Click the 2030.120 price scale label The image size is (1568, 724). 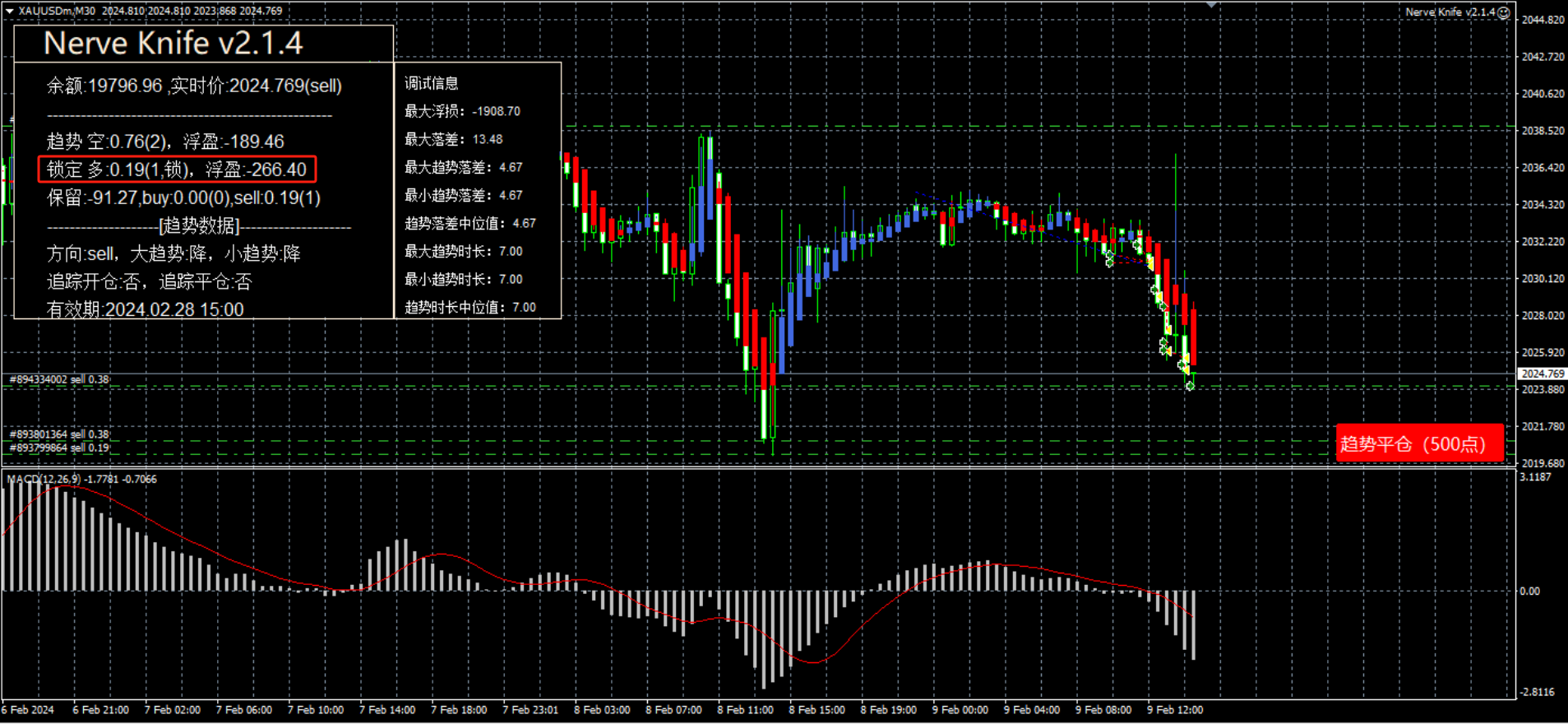click(x=1543, y=278)
